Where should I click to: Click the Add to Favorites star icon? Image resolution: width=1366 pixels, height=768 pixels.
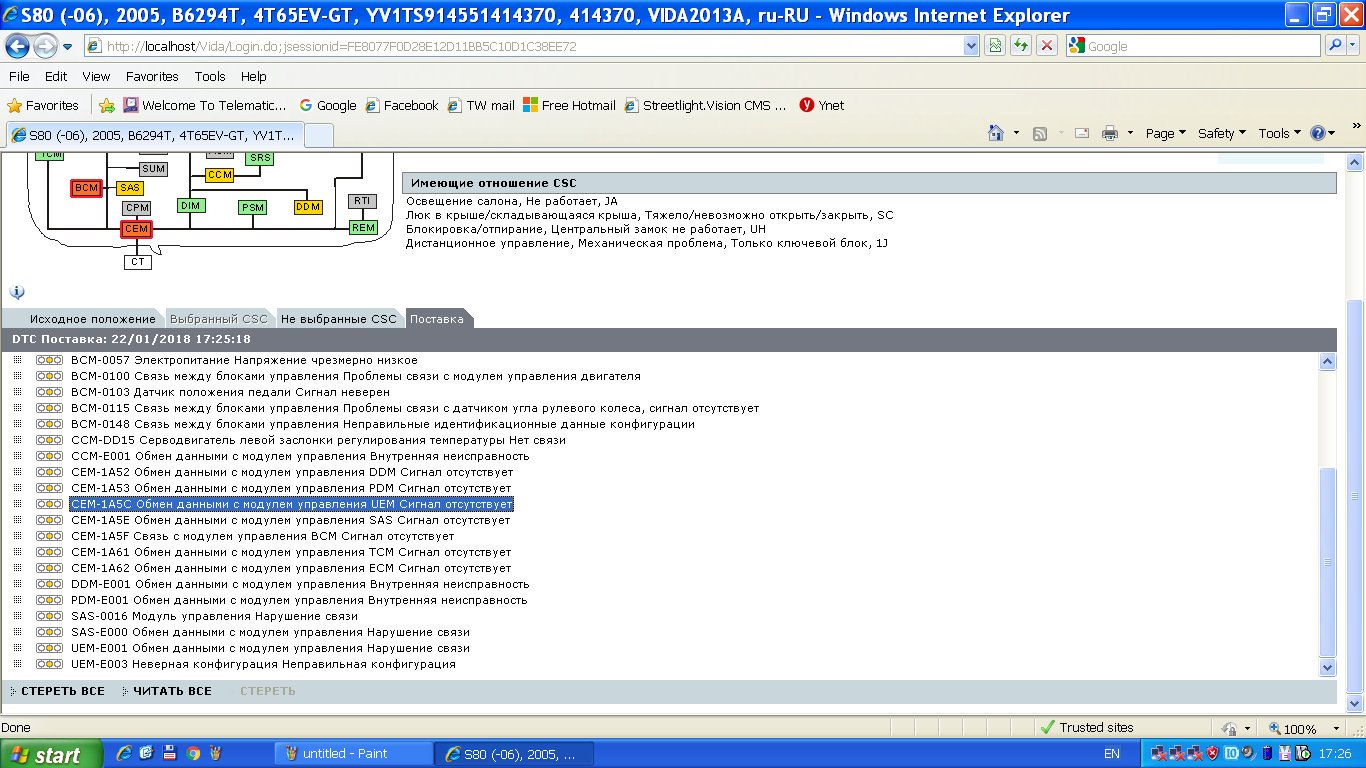(x=107, y=105)
